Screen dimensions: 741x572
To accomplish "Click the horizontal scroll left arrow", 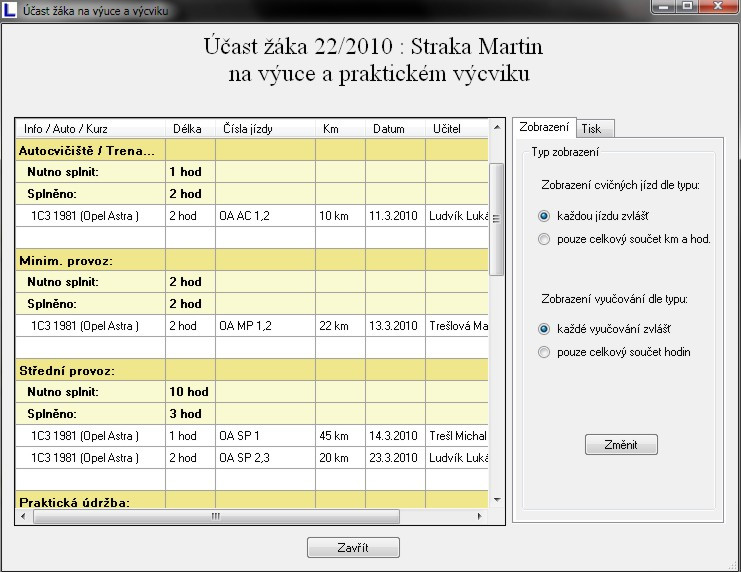I will 23,516.
